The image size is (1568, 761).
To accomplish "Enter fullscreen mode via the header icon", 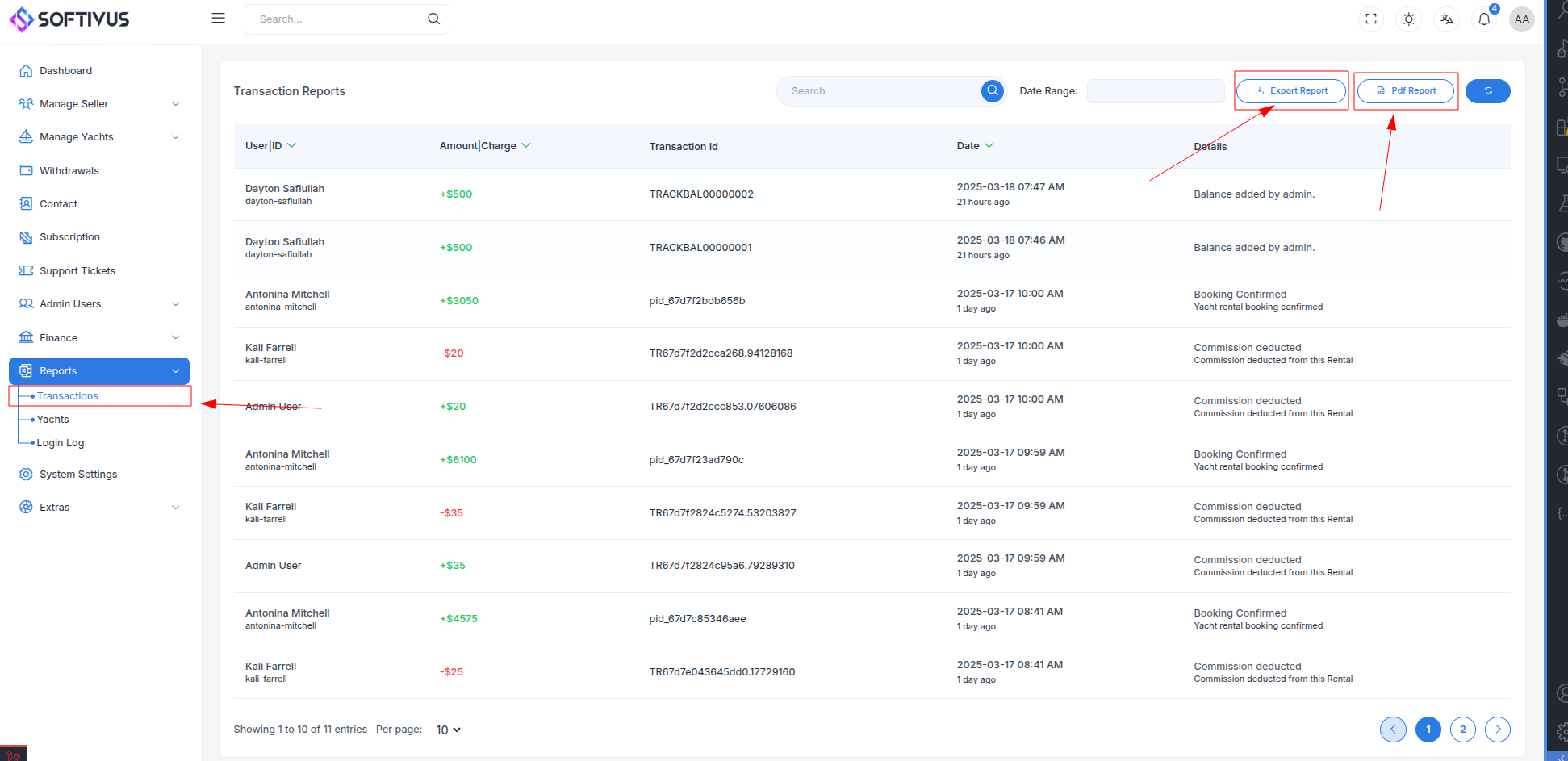I will click(x=1370, y=19).
